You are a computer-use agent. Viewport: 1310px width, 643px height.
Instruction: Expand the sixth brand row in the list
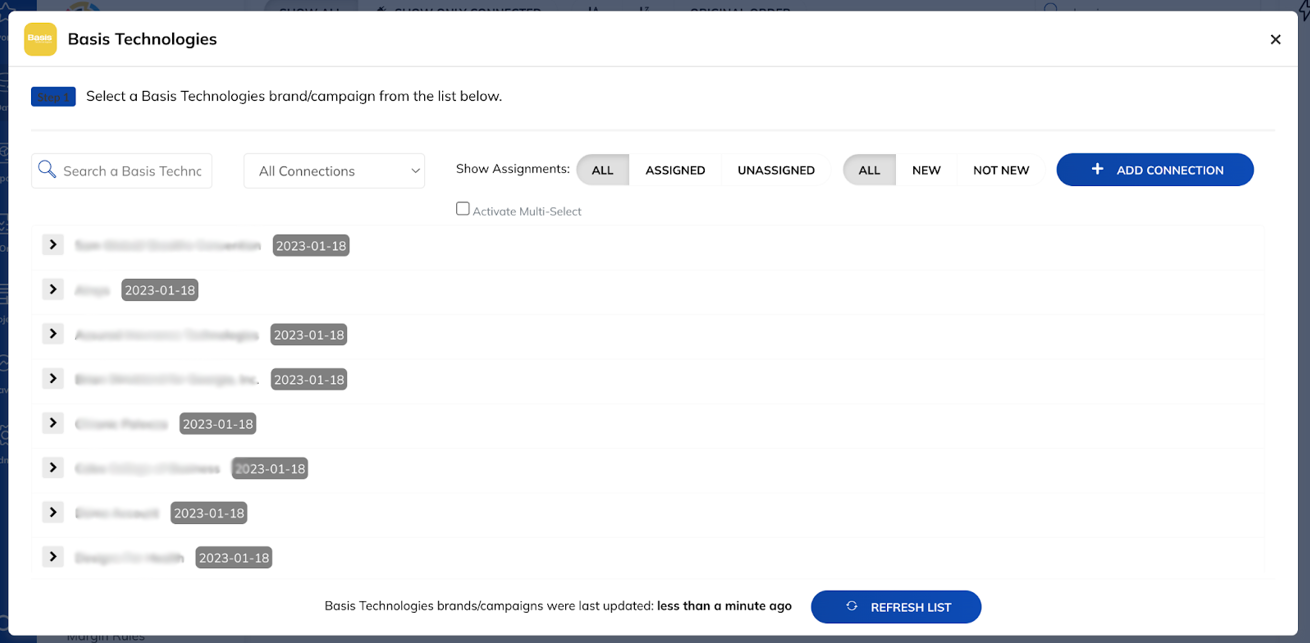click(x=53, y=467)
